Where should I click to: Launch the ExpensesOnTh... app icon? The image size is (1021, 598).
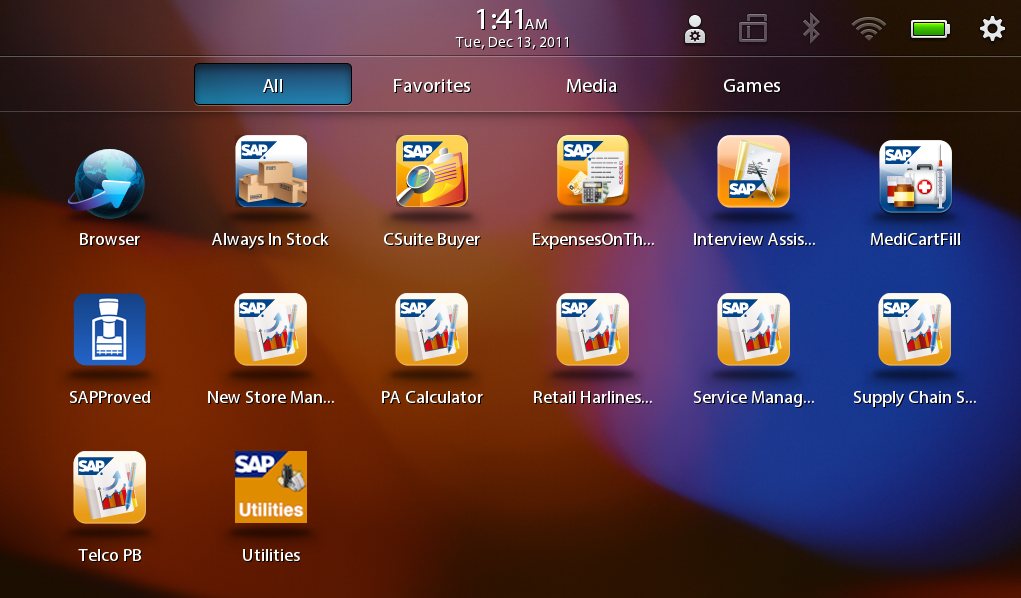[593, 171]
